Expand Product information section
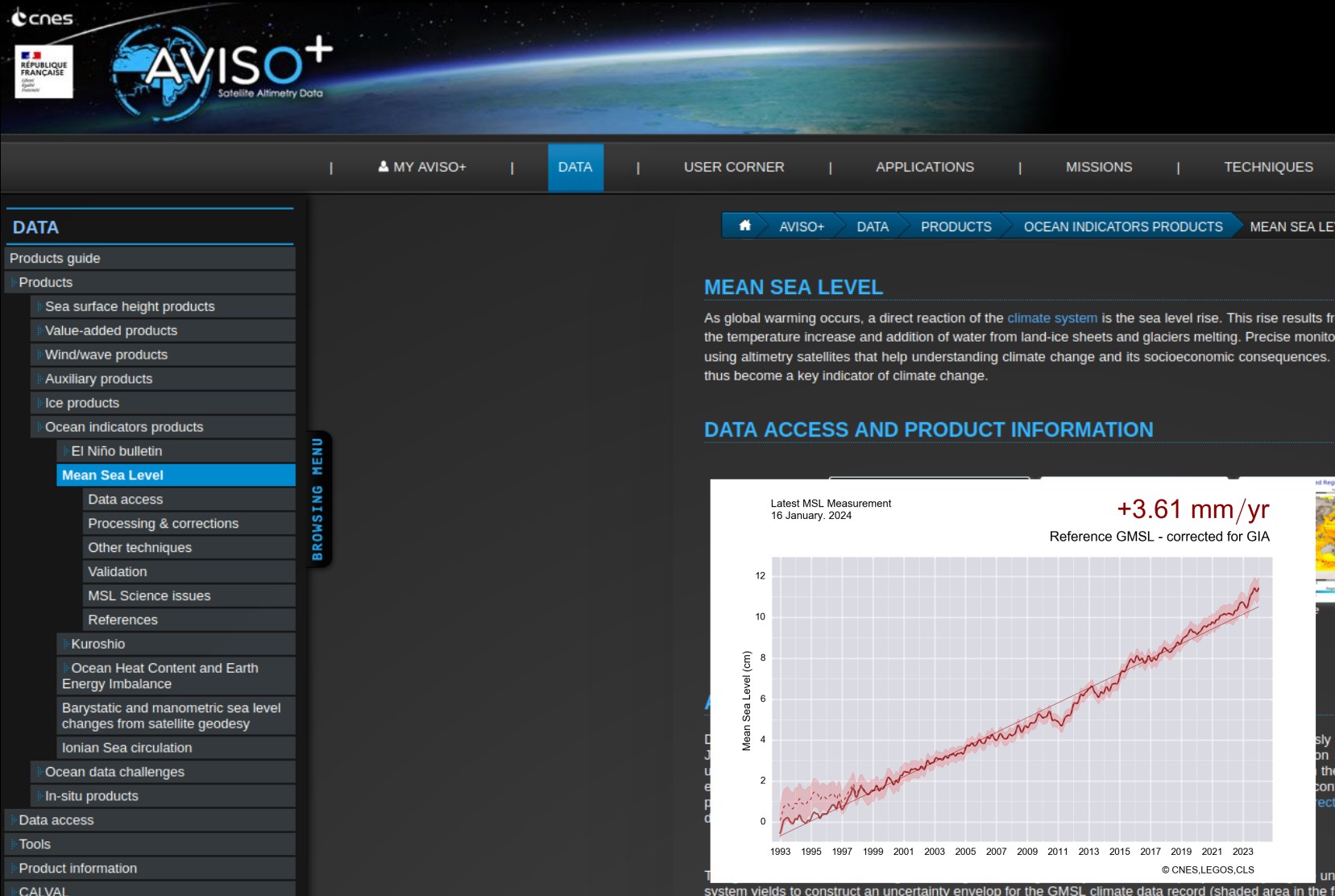Viewport: 1335px width, 896px height. point(150,869)
